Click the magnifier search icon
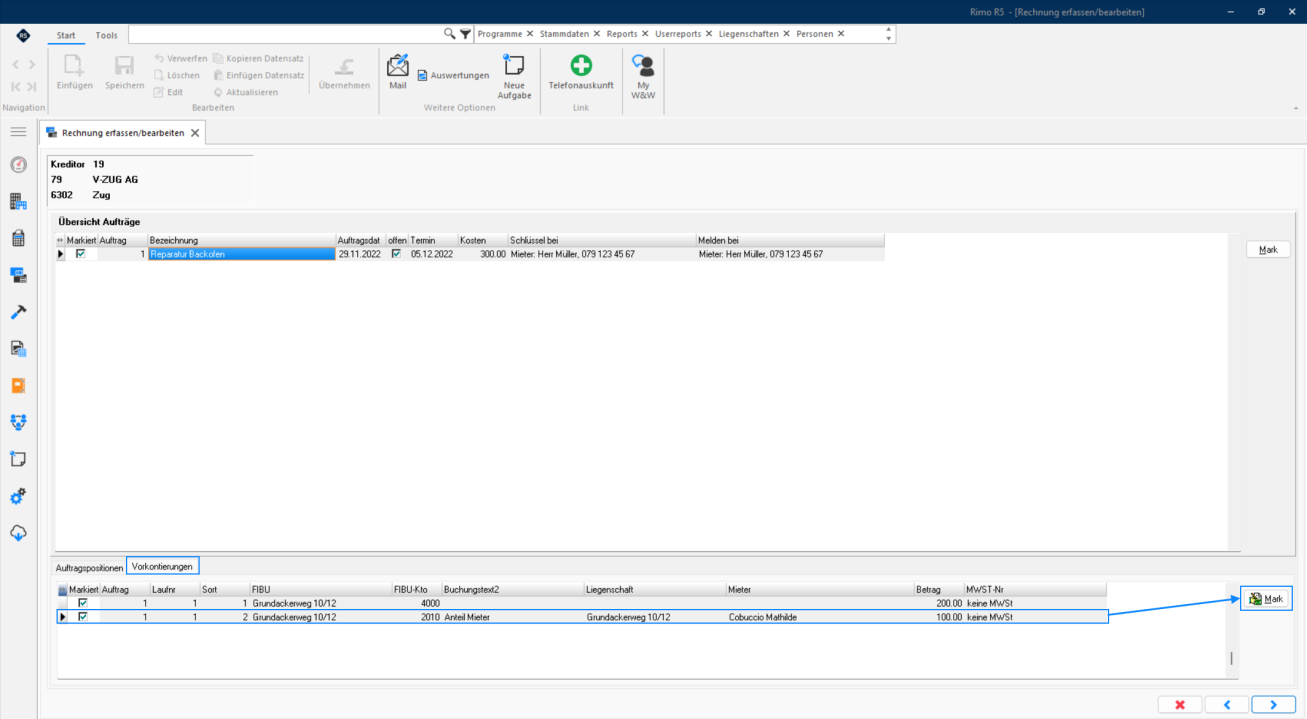The image size is (1307, 719). coord(450,34)
